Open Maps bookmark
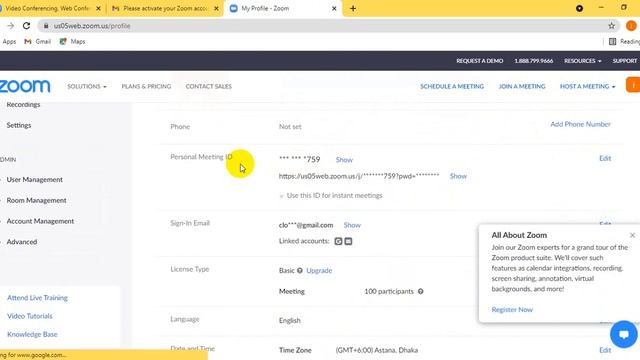Screen dimensions: 640x360 coord(72,41)
